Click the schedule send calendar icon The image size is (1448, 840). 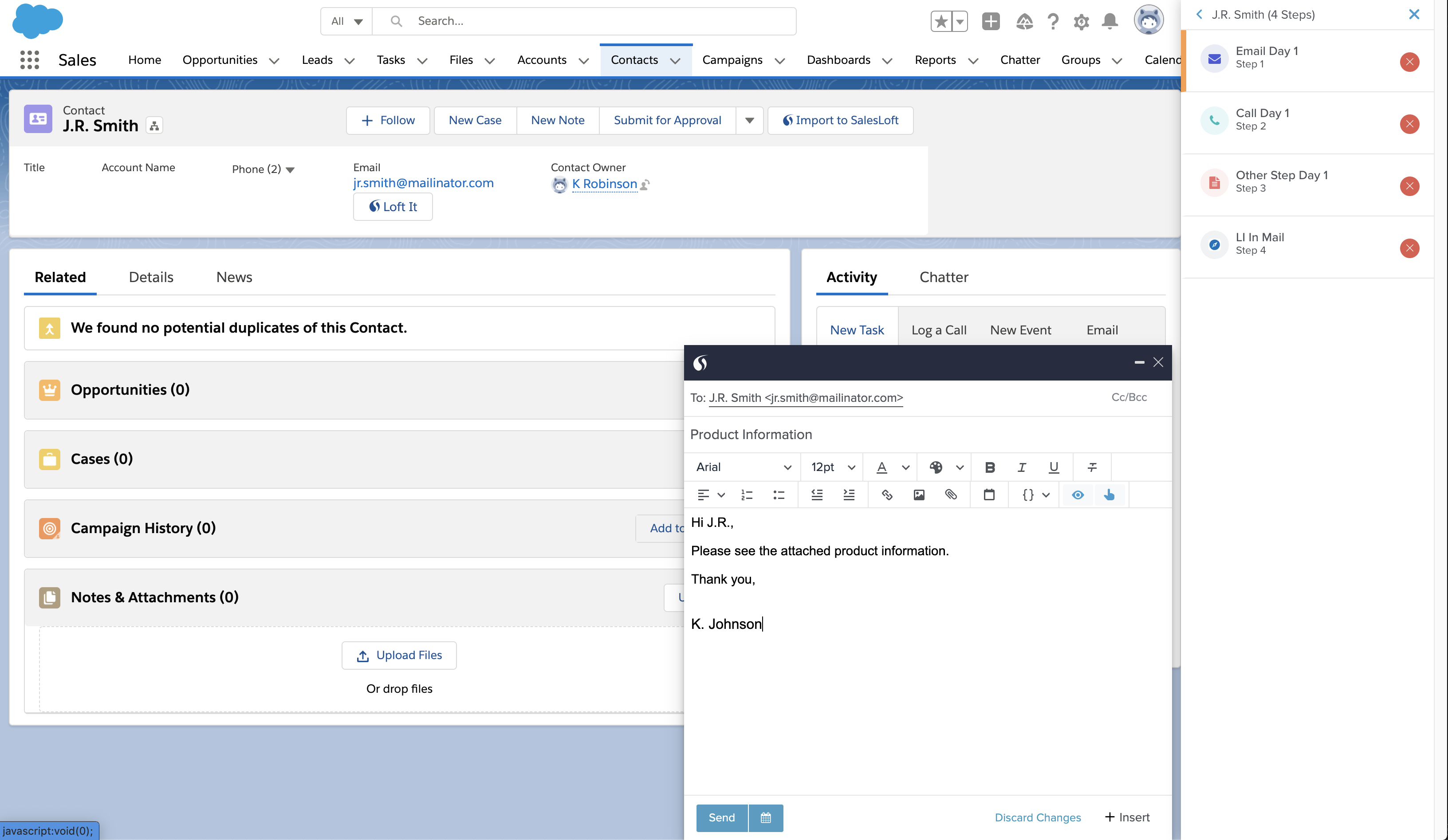765,817
